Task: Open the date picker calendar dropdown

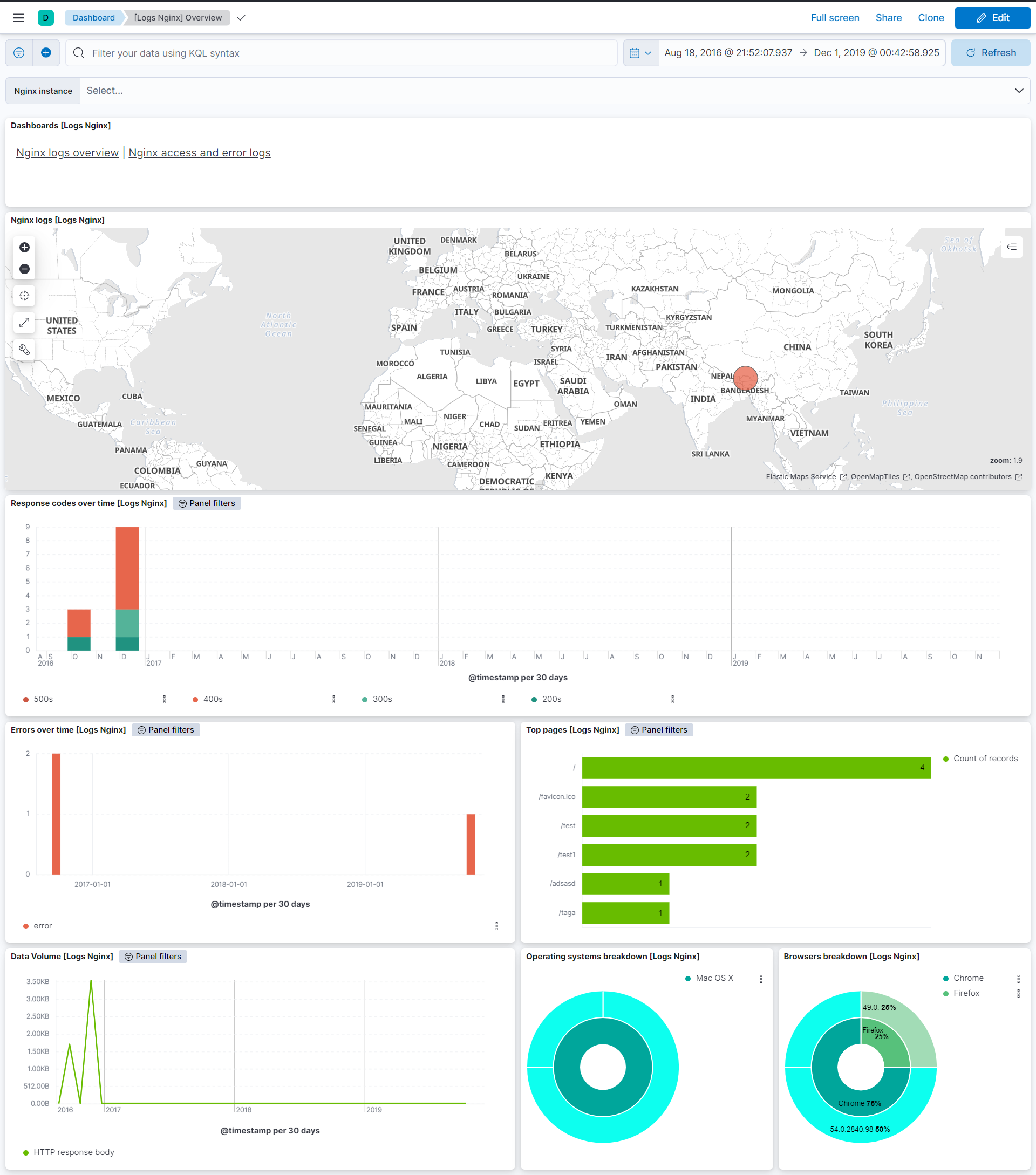Action: coord(640,52)
